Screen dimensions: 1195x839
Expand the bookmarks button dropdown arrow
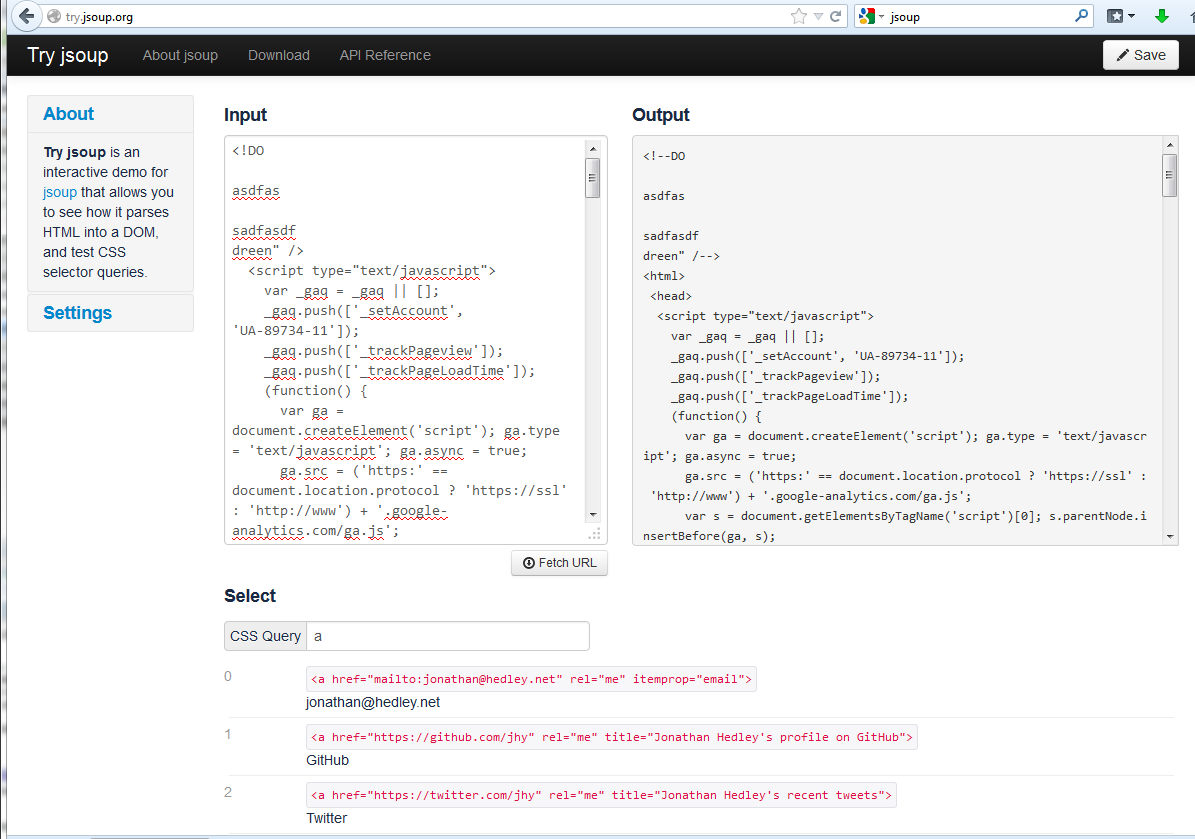click(1132, 16)
